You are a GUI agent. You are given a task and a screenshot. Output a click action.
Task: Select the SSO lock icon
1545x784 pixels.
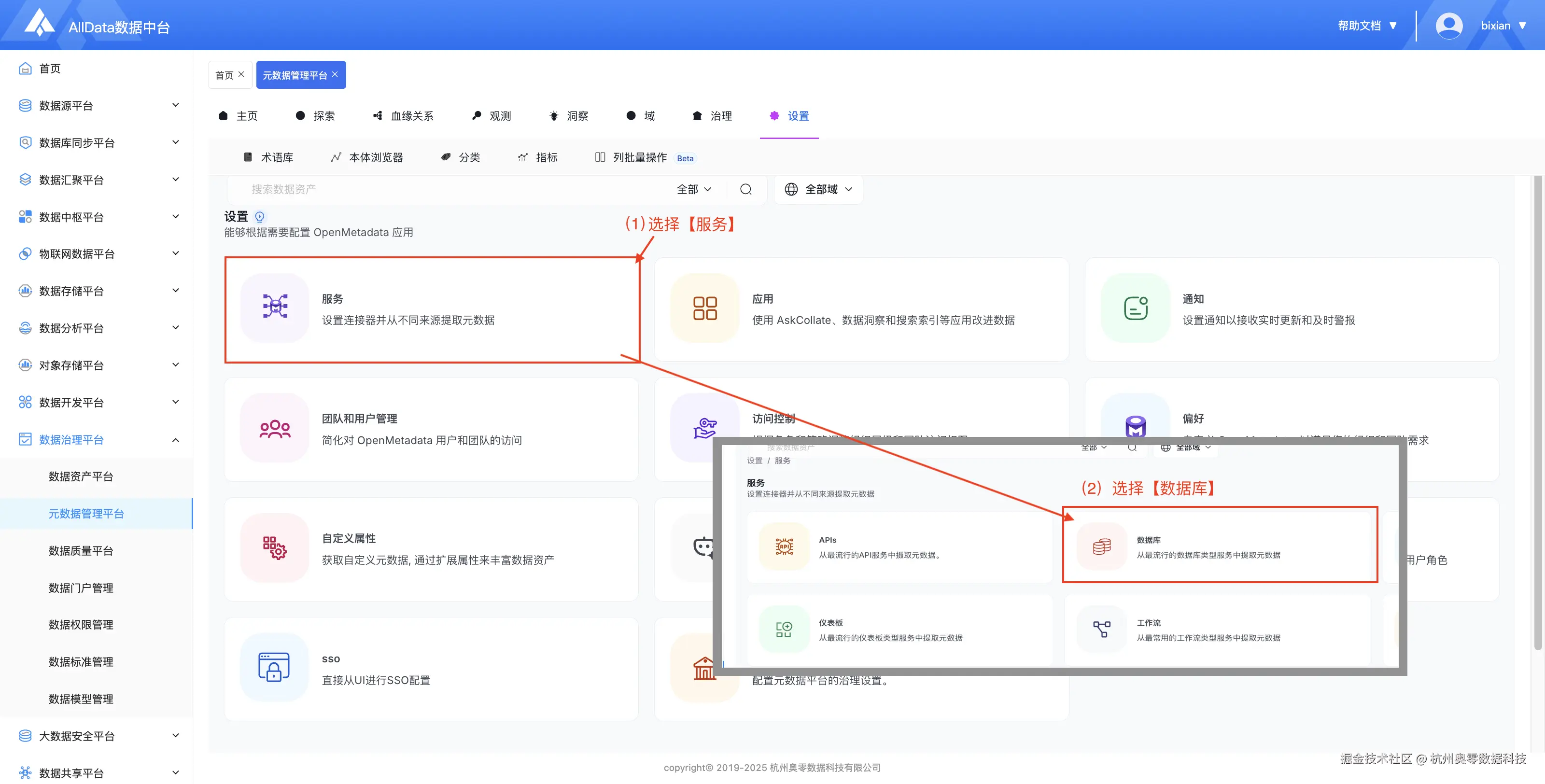pyautogui.click(x=274, y=668)
